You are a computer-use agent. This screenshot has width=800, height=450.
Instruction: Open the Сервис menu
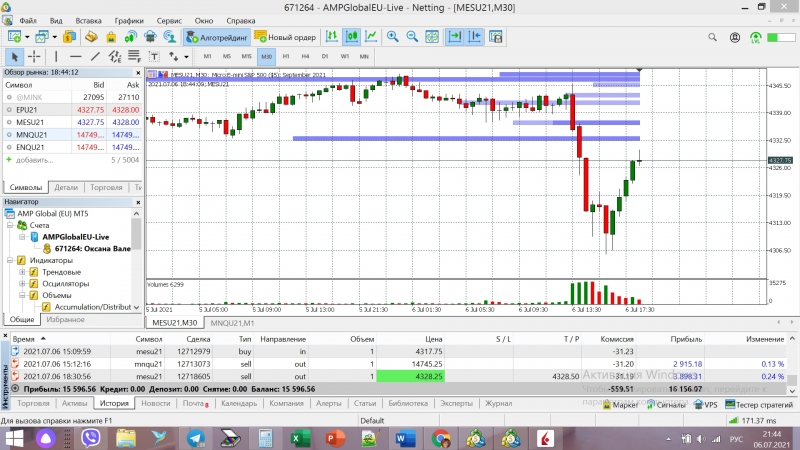point(169,21)
